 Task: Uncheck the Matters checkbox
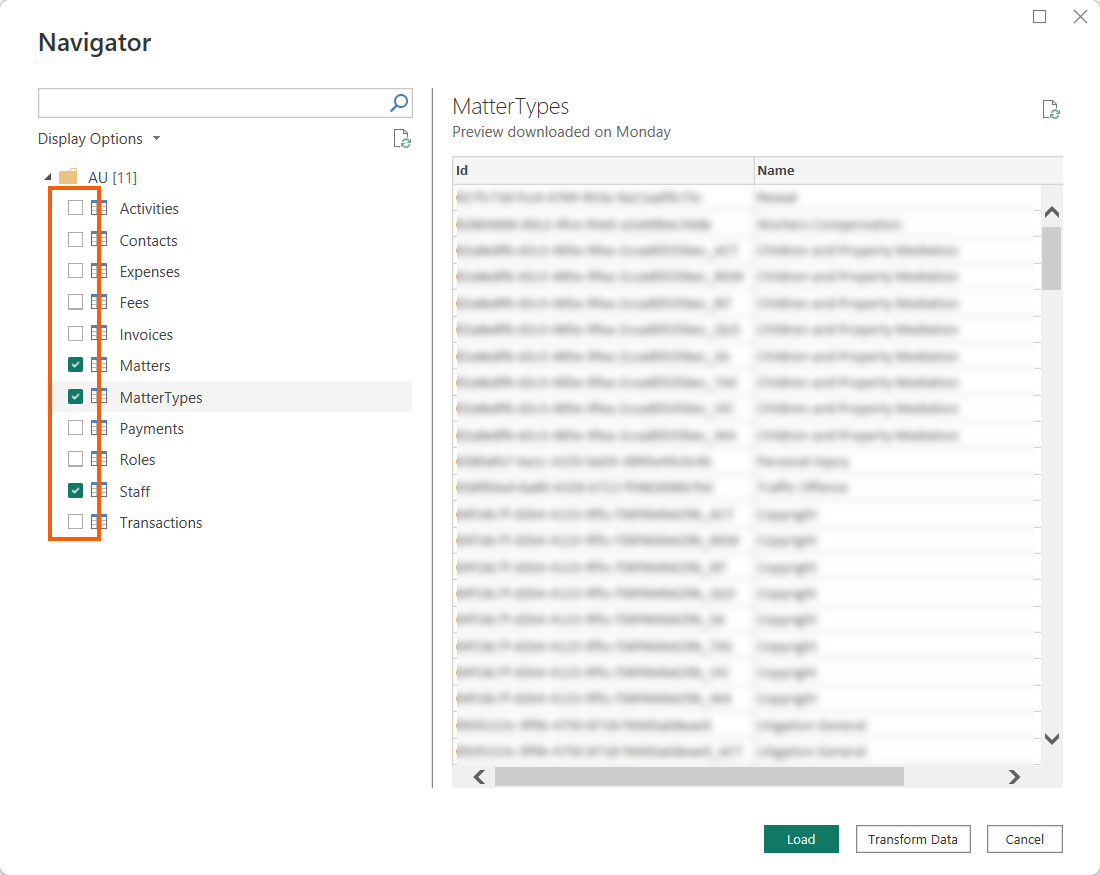pyautogui.click(x=75, y=365)
